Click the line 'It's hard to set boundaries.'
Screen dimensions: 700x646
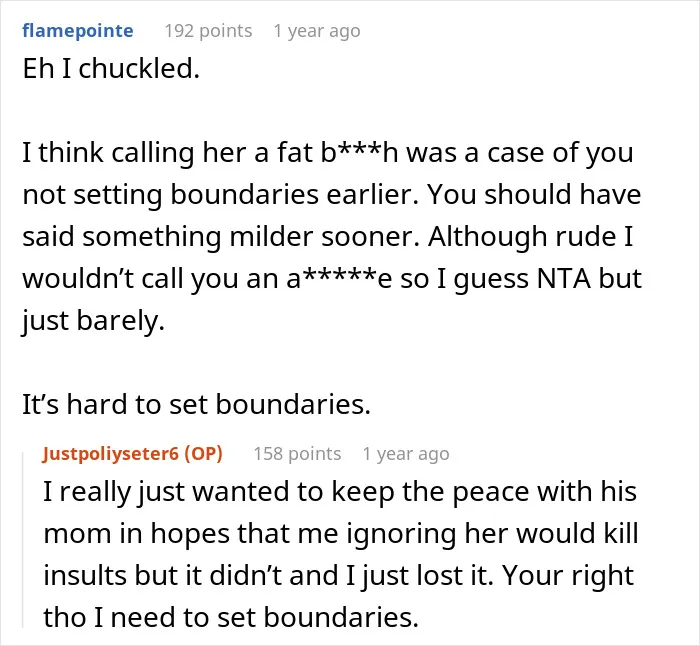[196, 404]
